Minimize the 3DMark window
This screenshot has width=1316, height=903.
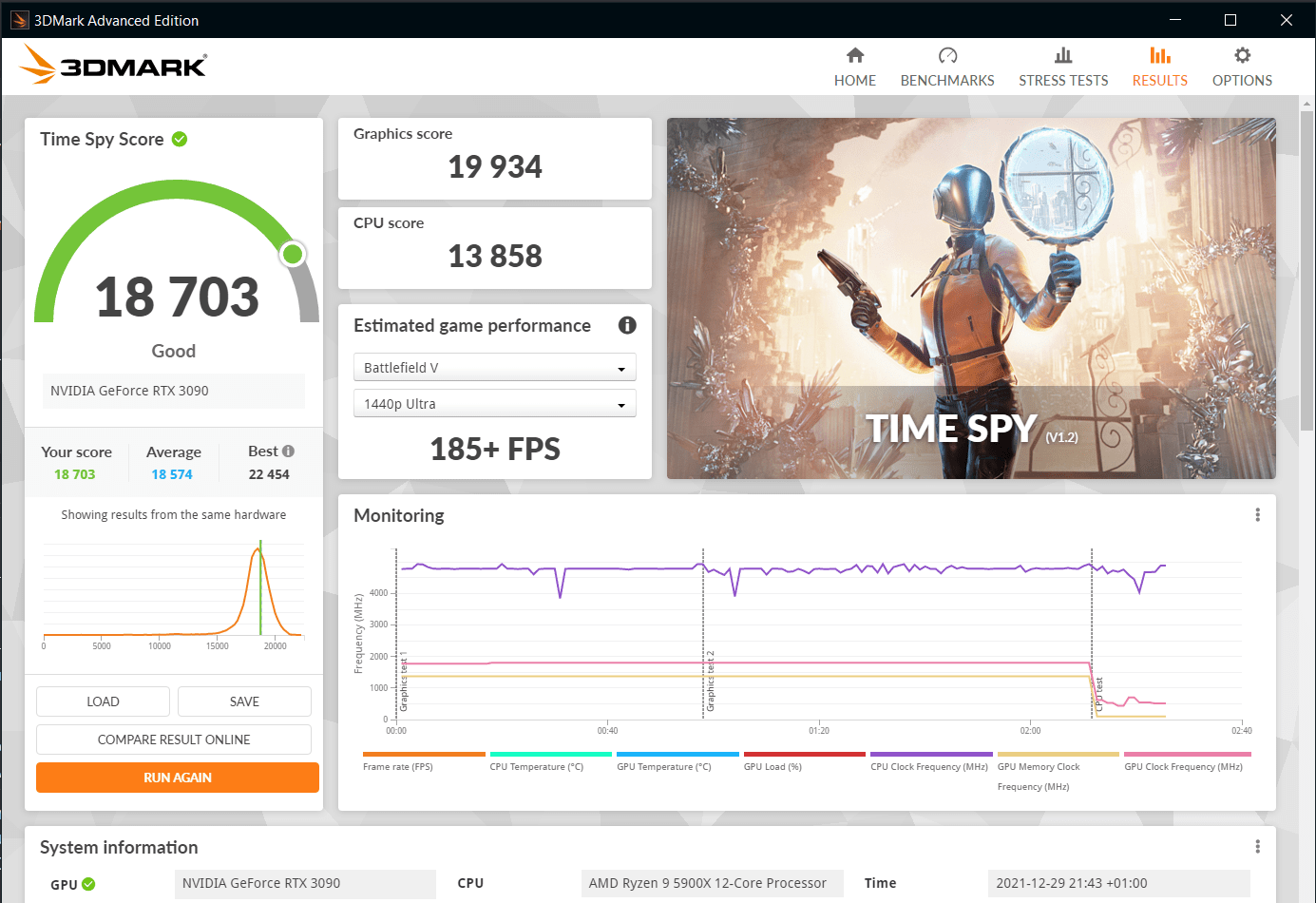1175,20
